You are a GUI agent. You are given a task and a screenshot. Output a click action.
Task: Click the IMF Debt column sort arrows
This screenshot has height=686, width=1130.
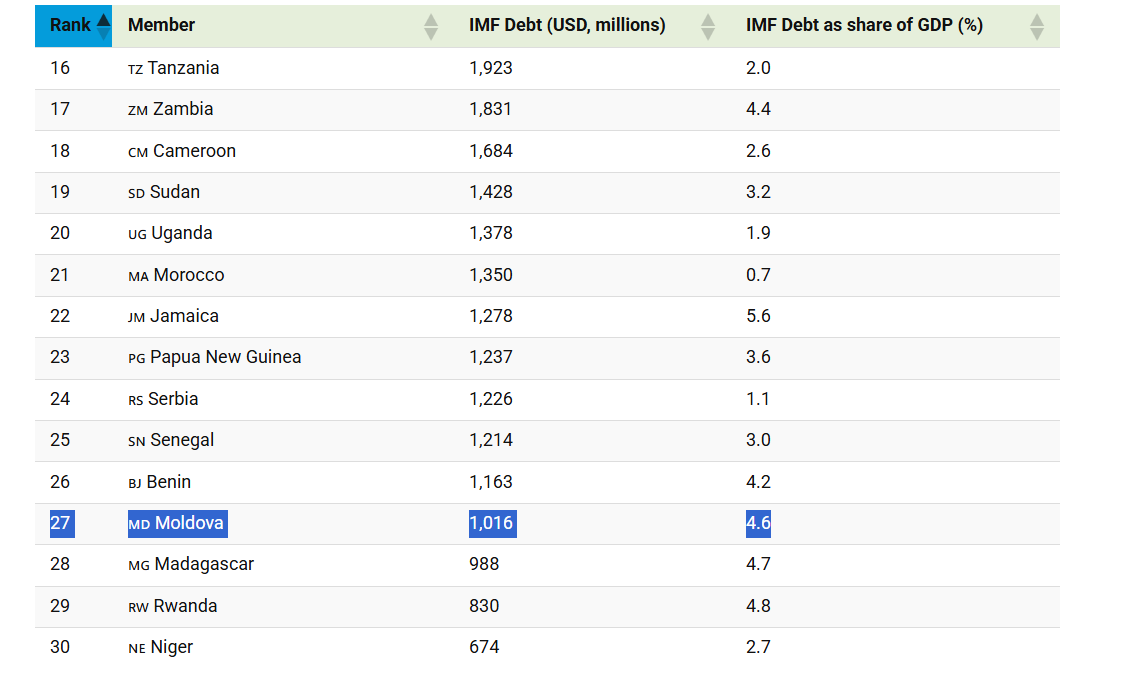click(708, 27)
